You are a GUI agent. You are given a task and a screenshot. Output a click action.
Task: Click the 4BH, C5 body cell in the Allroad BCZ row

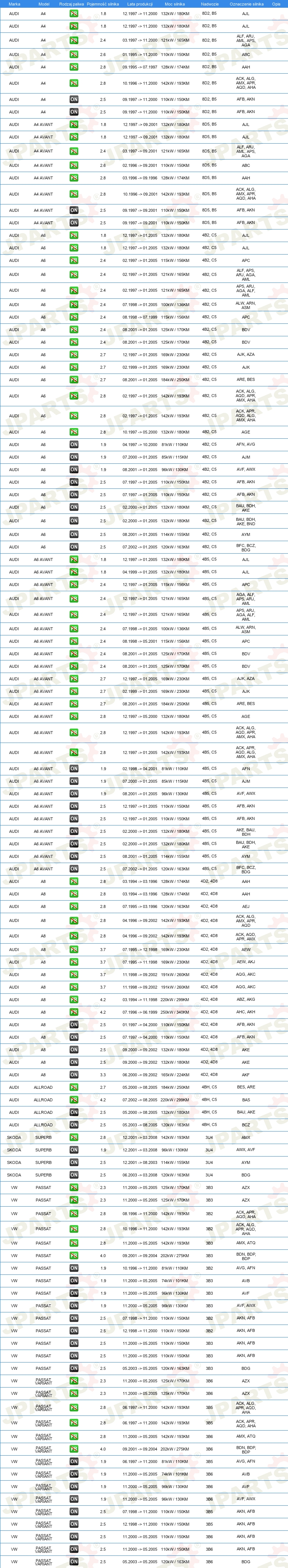pos(210,1125)
